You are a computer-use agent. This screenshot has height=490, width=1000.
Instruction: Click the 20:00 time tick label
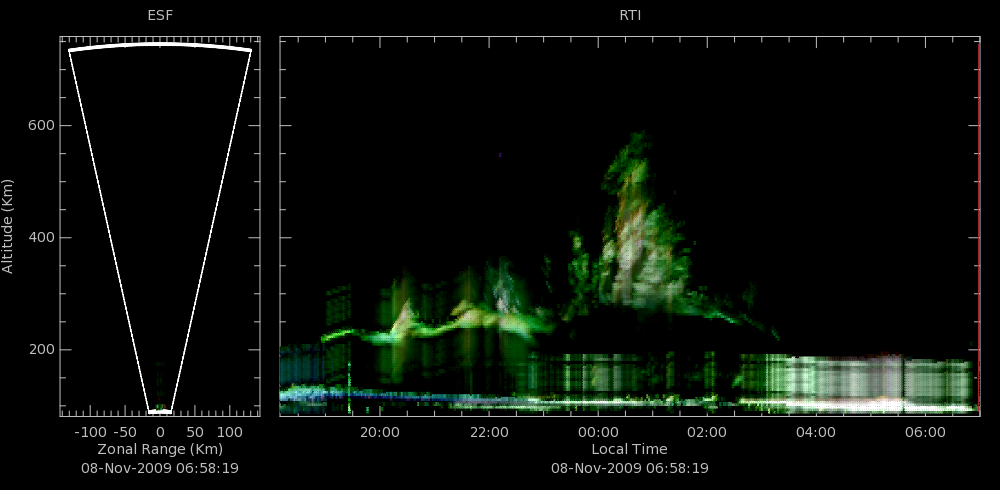pos(380,433)
